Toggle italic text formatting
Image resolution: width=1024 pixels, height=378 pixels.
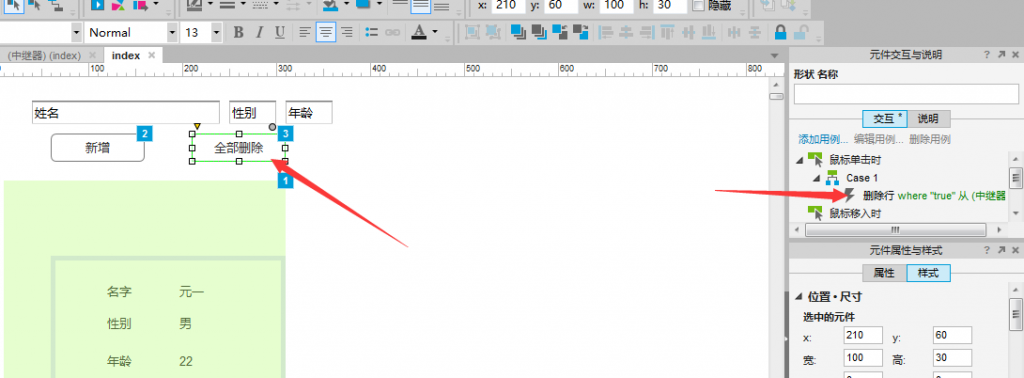pyautogui.click(x=259, y=33)
